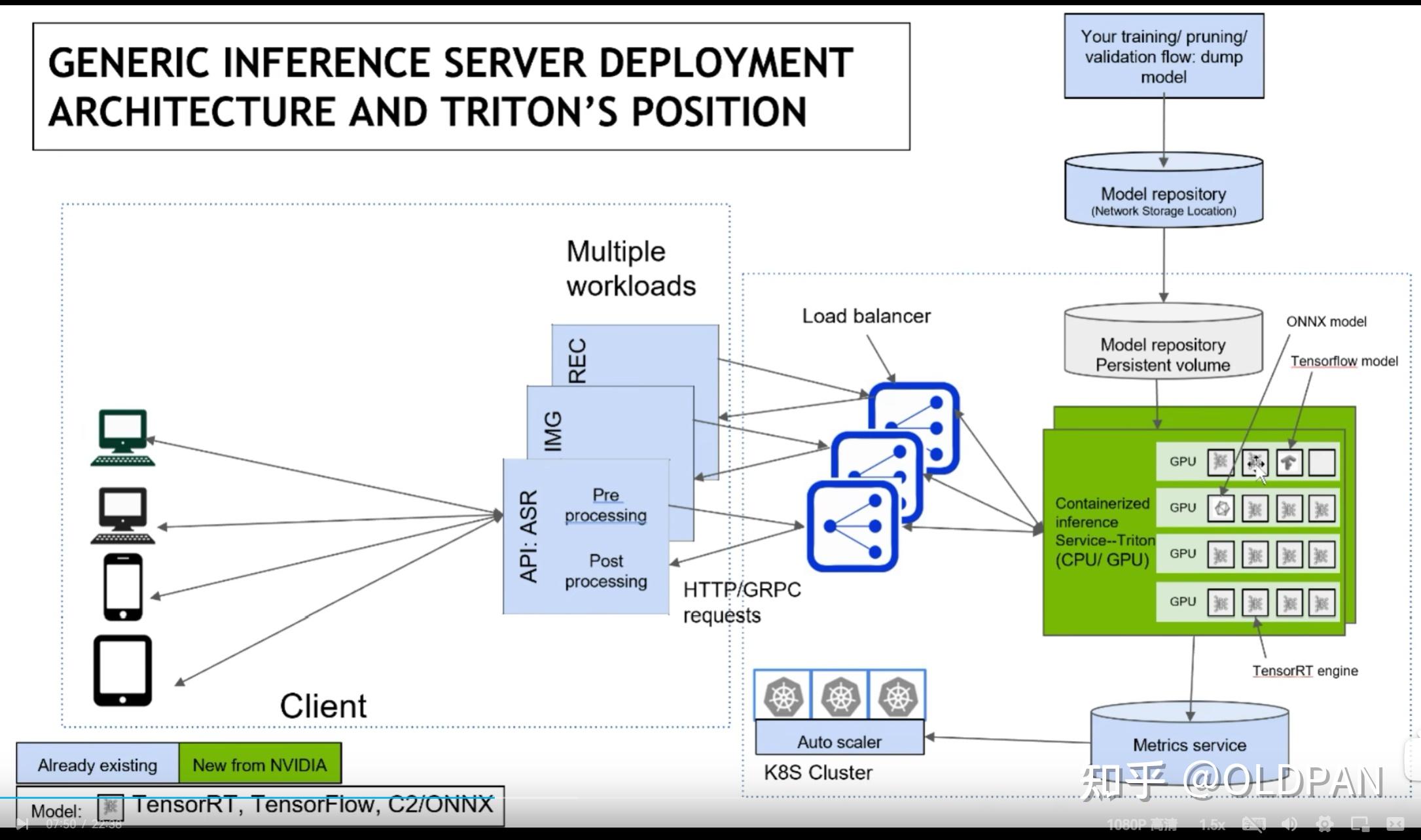Click the smartphone icon in the Client area
Viewport: 1421px width, 840px height.
pos(124,587)
